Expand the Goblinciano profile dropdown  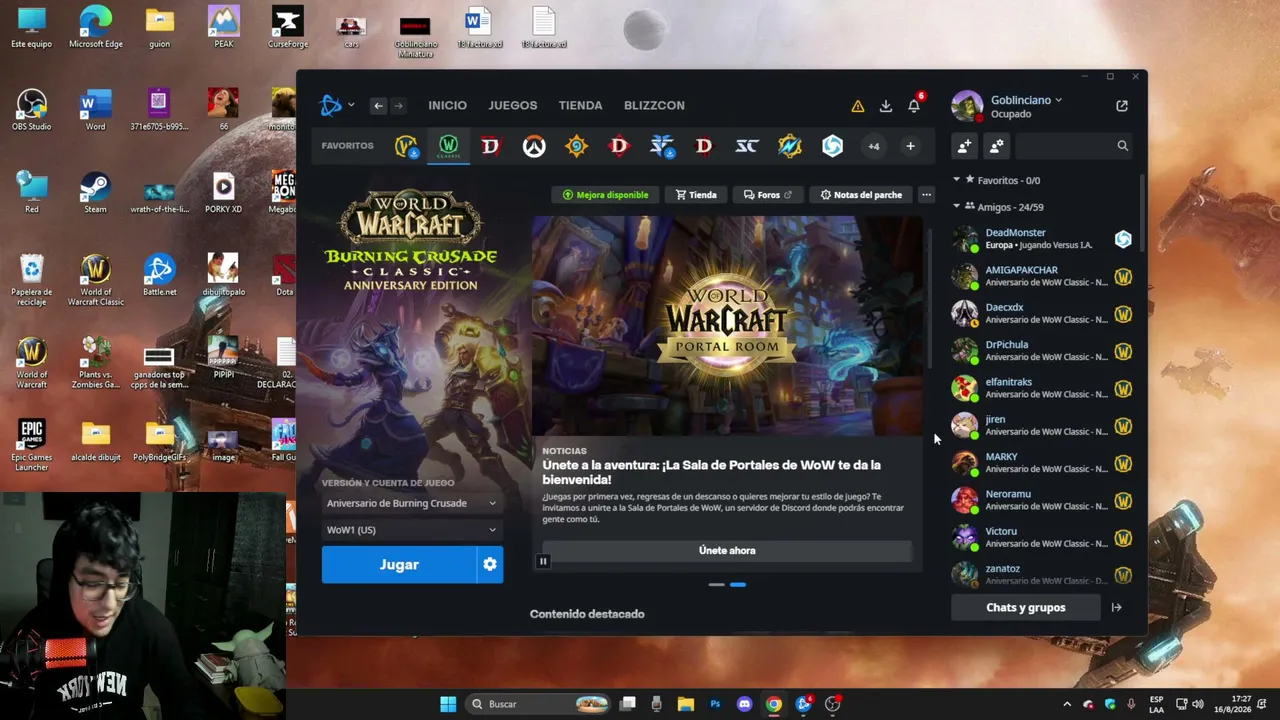click(1026, 100)
